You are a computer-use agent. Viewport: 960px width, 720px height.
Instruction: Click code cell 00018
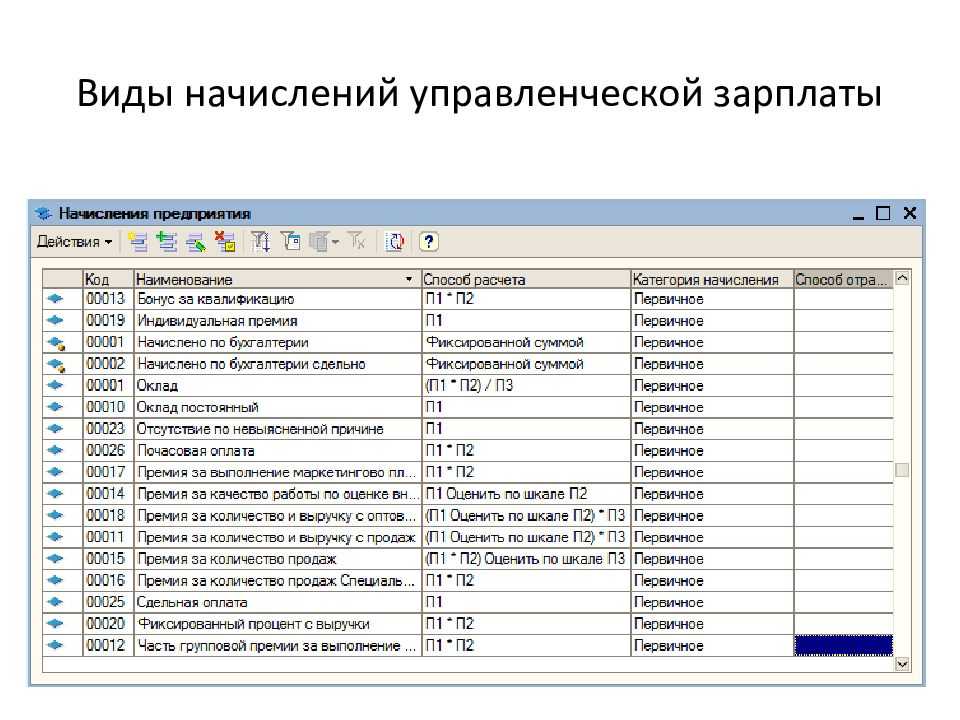pos(108,516)
